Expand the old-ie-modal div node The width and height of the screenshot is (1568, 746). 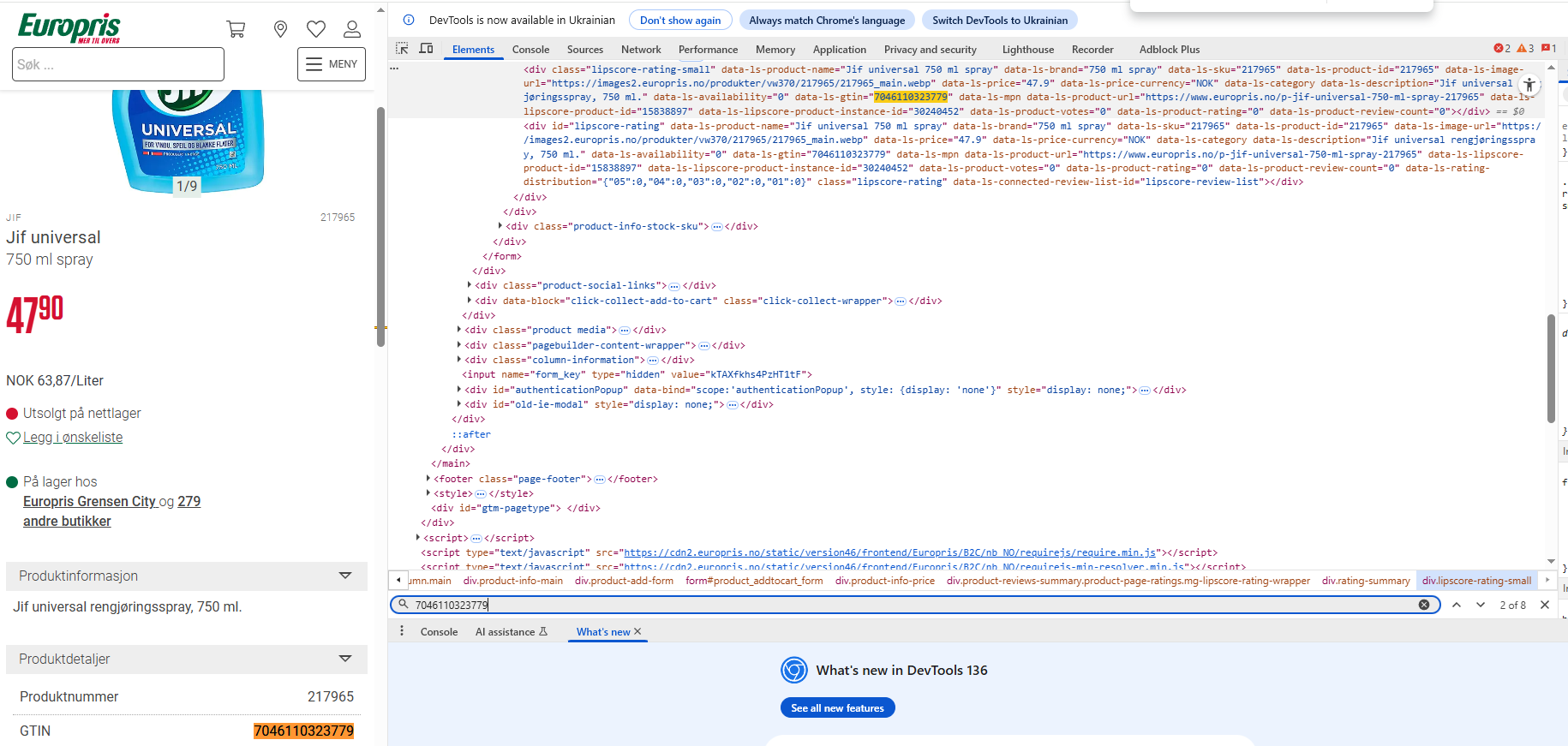pyautogui.click(x=459, y=404)
